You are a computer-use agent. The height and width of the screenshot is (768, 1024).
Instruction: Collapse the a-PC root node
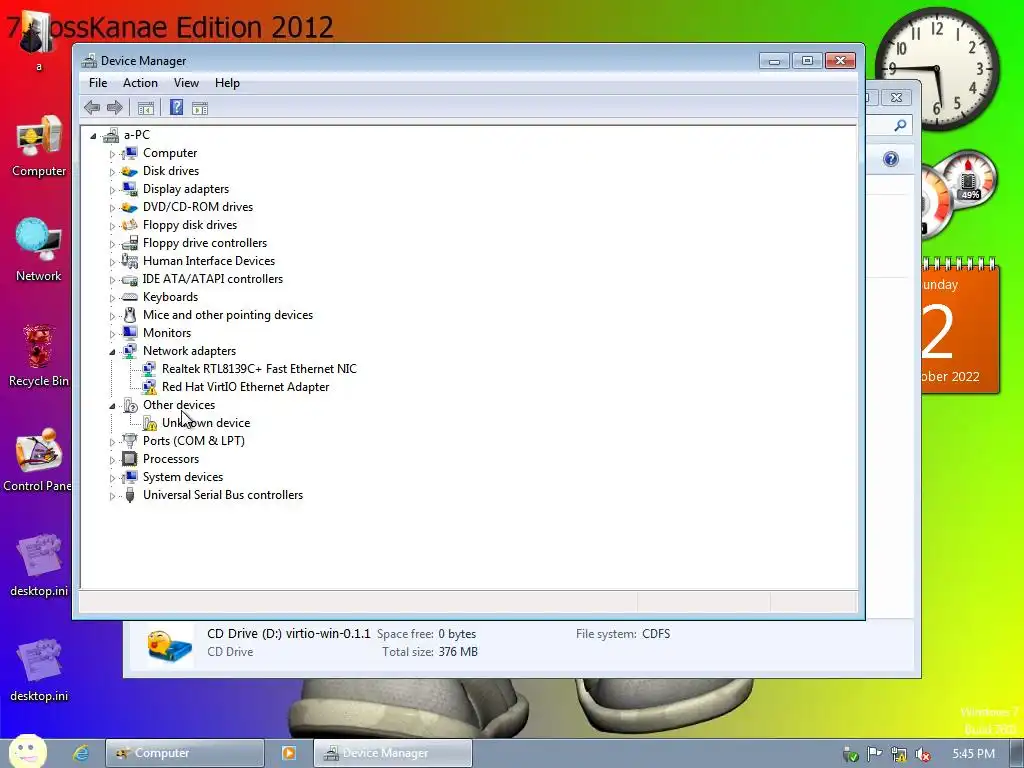point(93,136)
